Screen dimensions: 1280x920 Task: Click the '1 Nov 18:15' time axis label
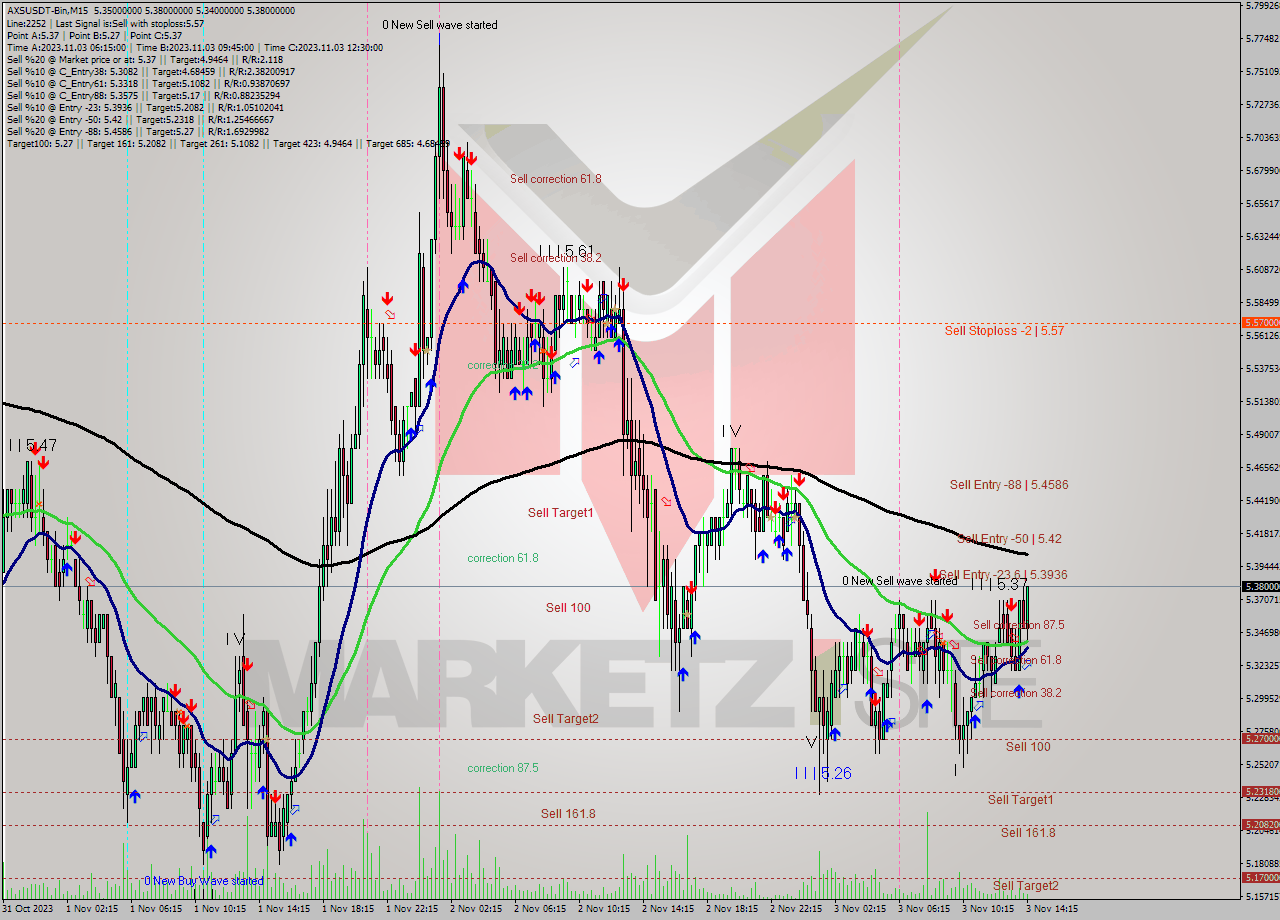[349, 909]
